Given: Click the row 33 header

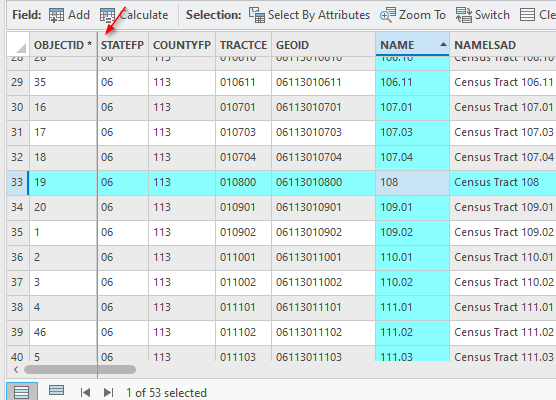Looking at the screenshot, I should pyautogui.click(x=18, y=183).
